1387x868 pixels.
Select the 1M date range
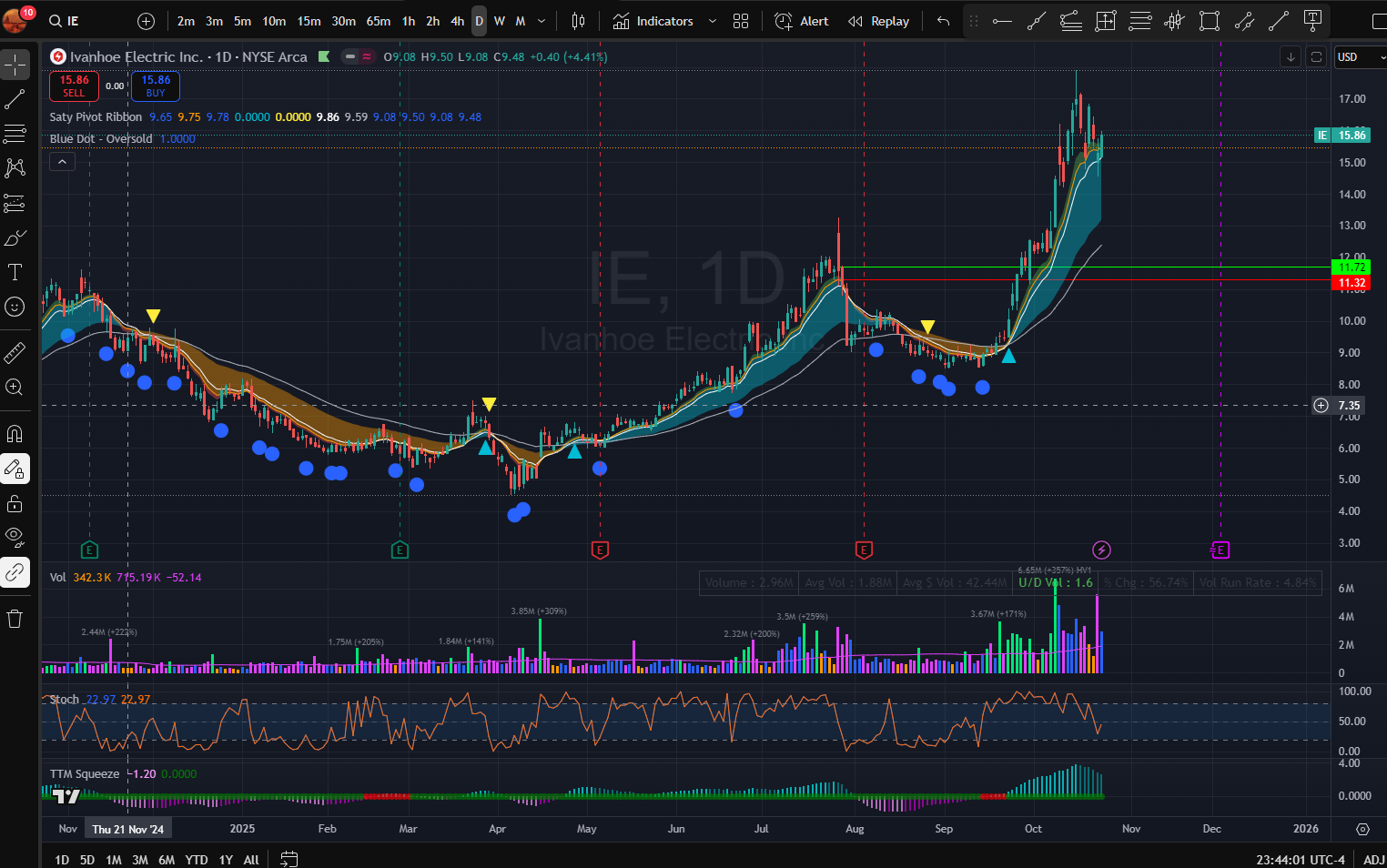(114, 859)
